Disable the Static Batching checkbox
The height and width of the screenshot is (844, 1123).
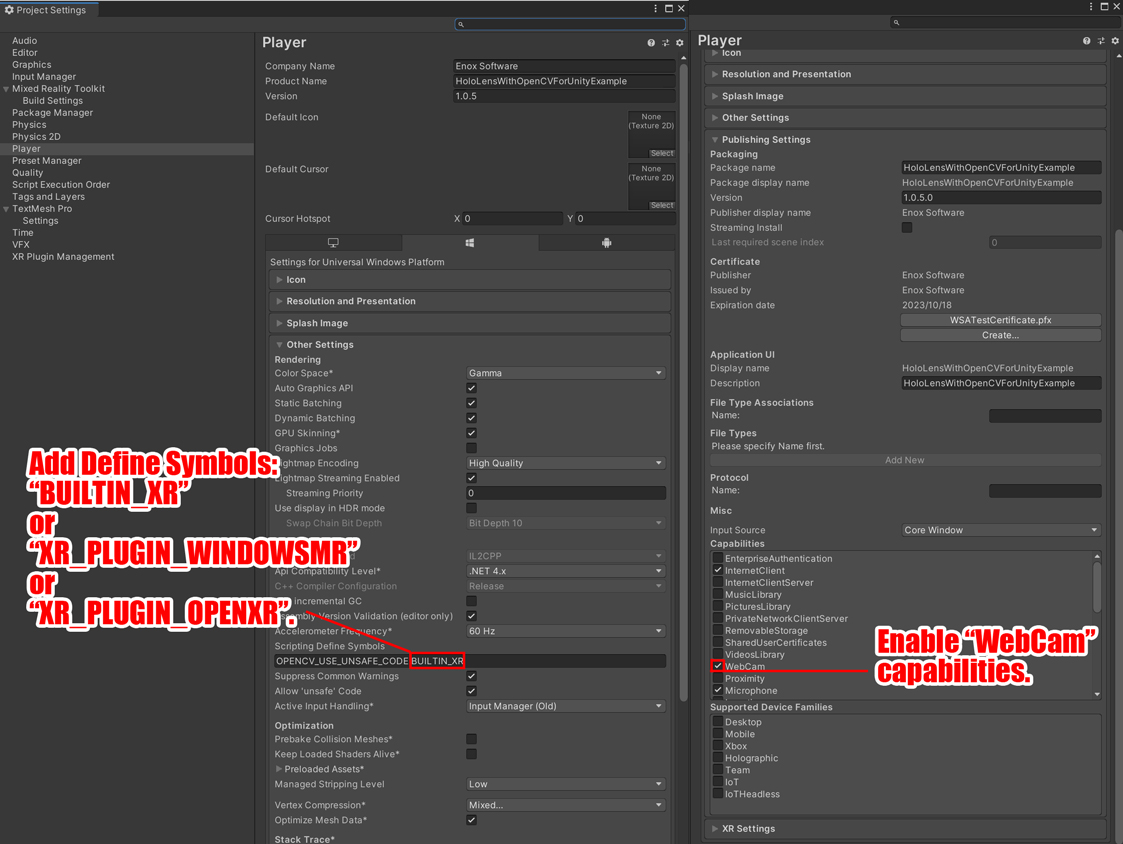472,403
